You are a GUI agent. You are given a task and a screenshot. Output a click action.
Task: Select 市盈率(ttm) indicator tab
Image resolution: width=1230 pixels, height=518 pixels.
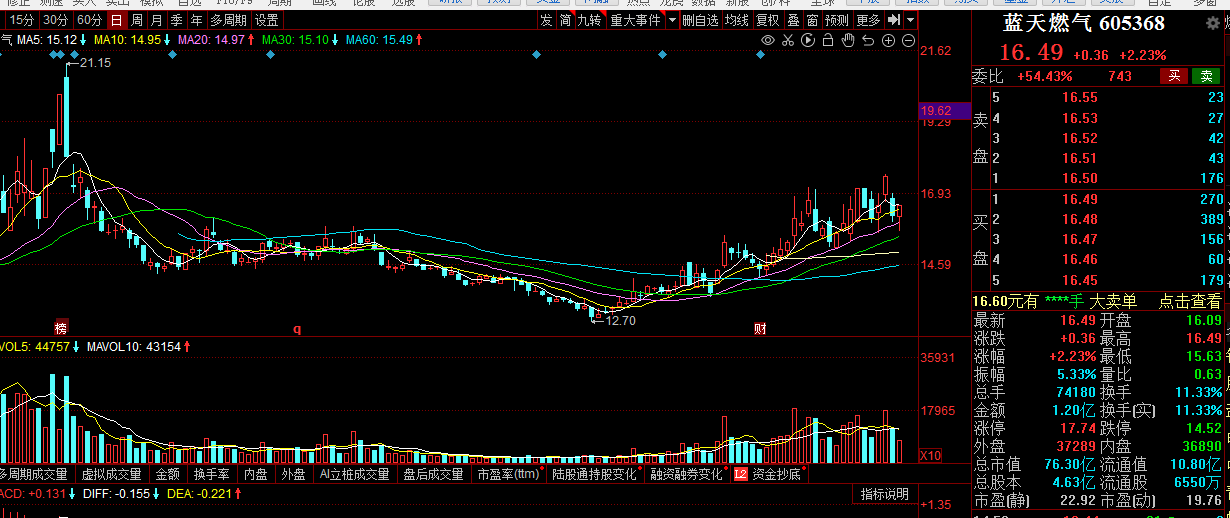point(508,474)
